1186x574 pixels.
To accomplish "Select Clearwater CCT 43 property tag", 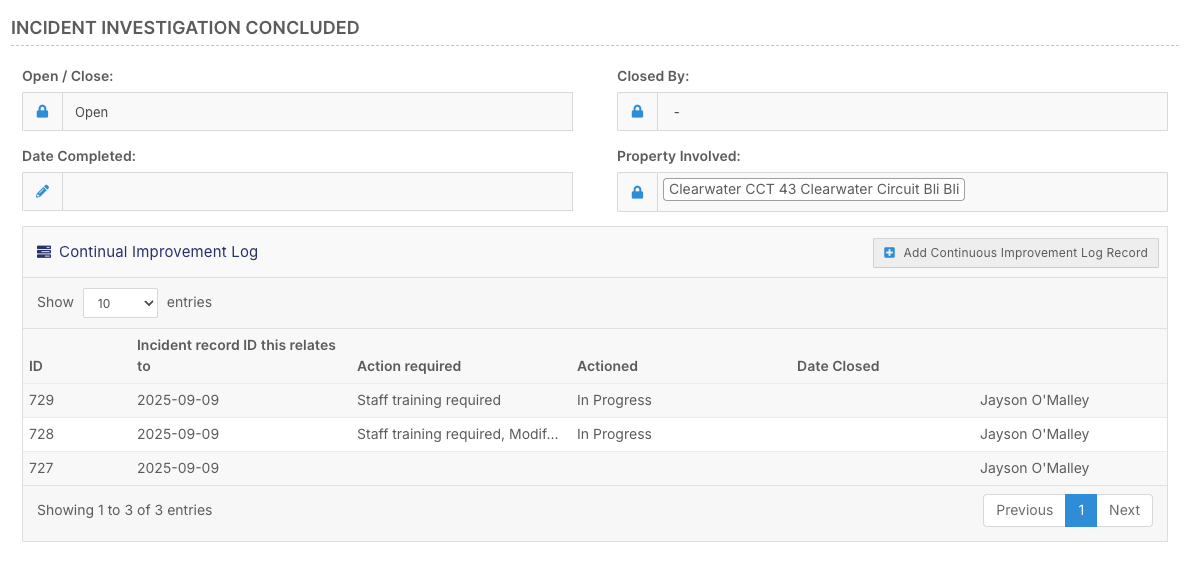I will tap(813, 189).
